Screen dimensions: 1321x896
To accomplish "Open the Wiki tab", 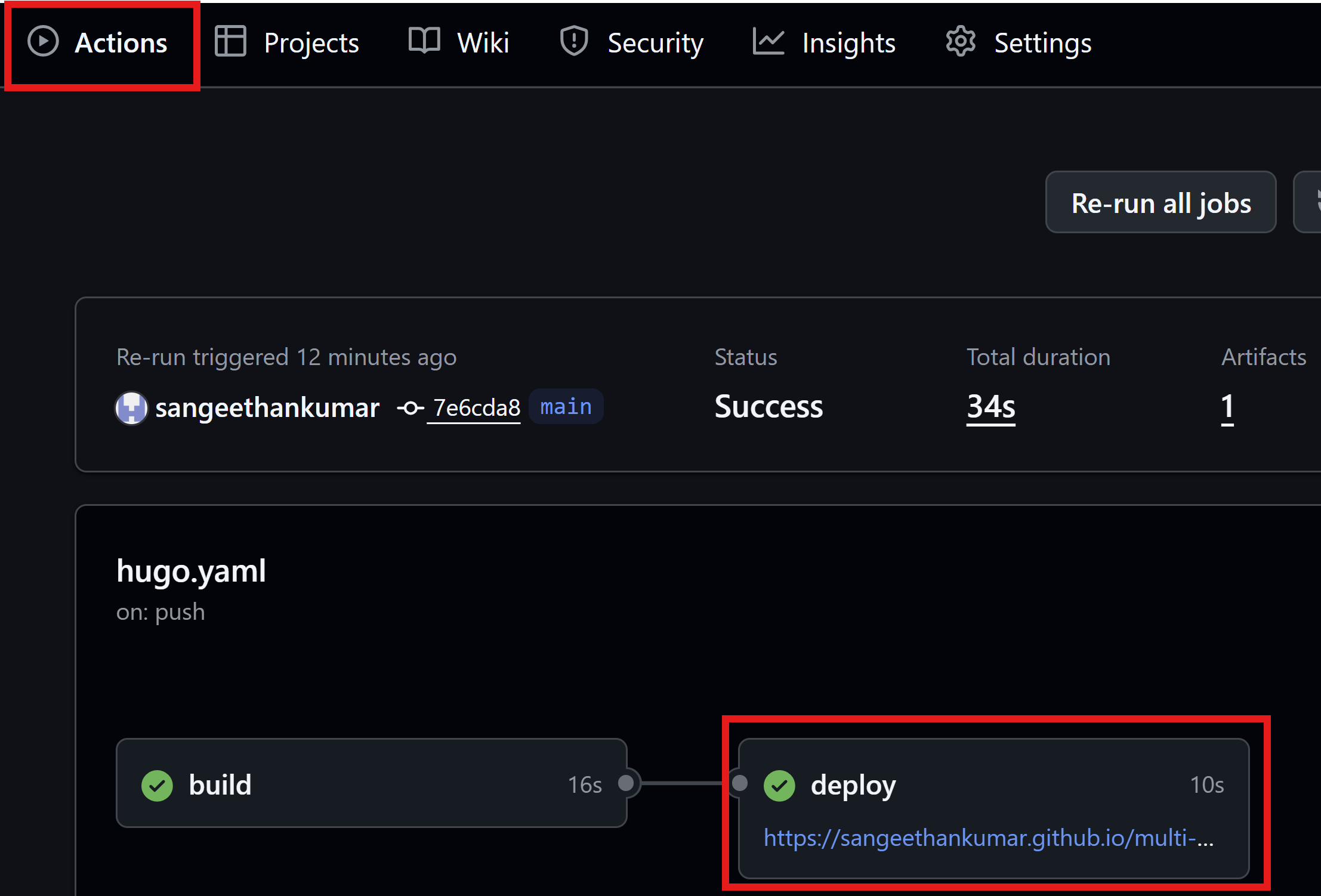I will point(483,43).
